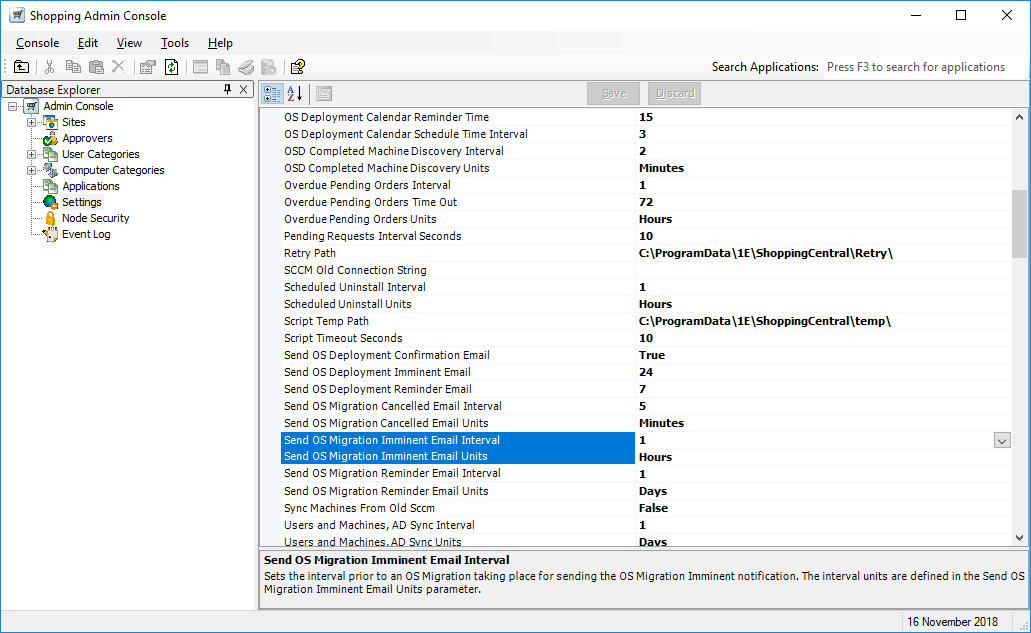Collapse the Admin Console root node
Image resolution: width=1031 pixels, height=633 pixels.
pyautogui.click(x=13, y=106)
